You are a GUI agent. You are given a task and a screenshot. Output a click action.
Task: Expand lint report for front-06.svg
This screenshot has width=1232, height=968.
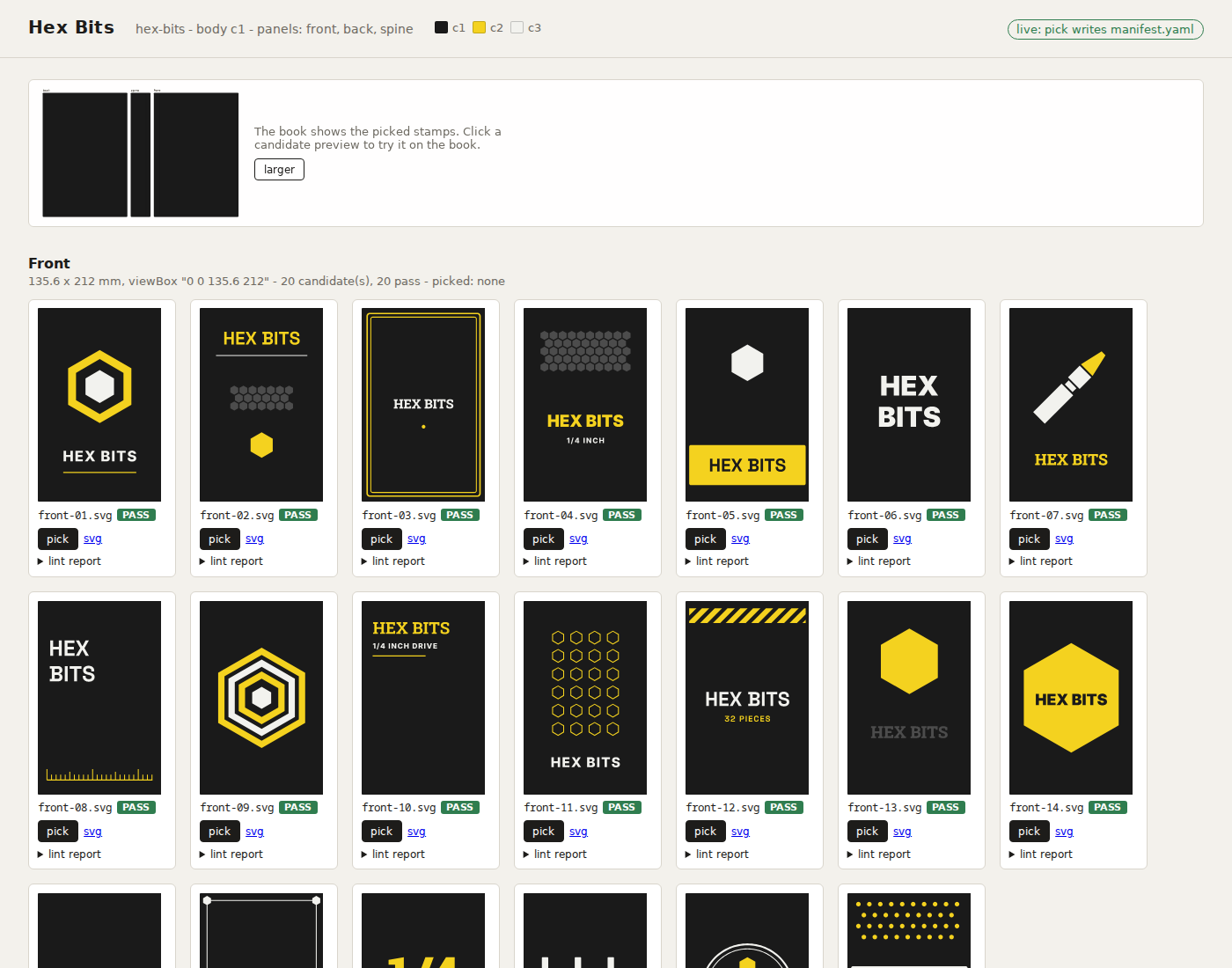[879, 561]
